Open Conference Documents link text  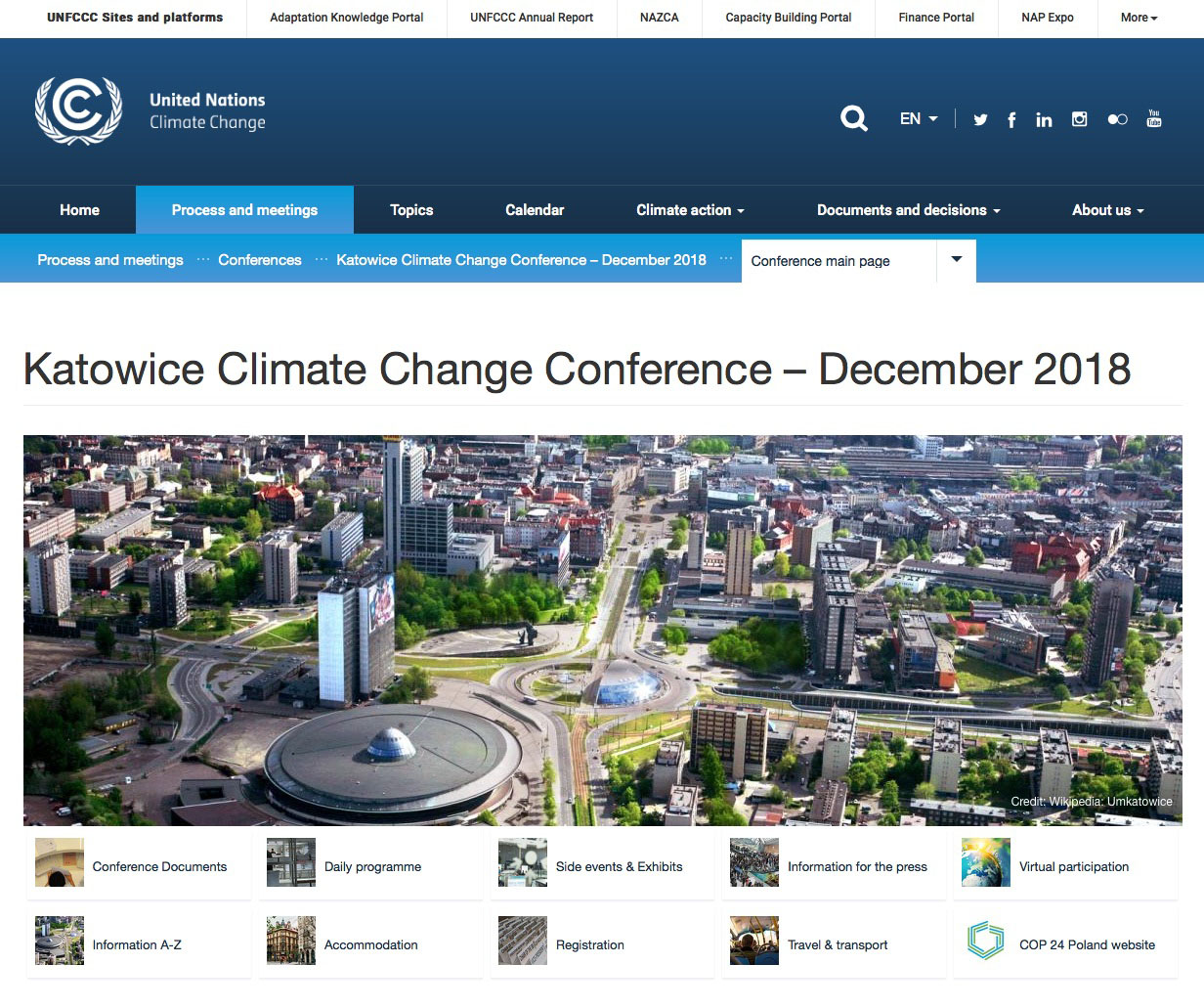[159, 867]
